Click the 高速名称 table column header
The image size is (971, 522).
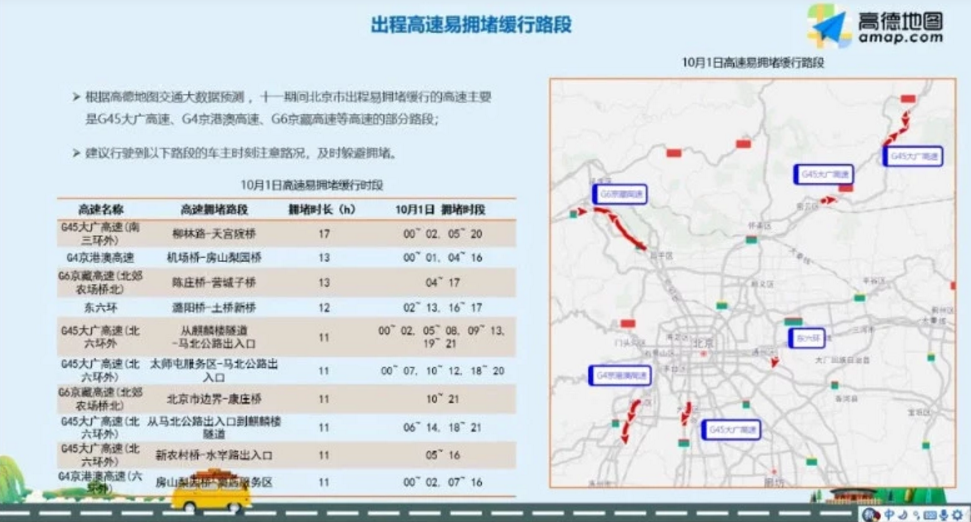pos(93,210)
